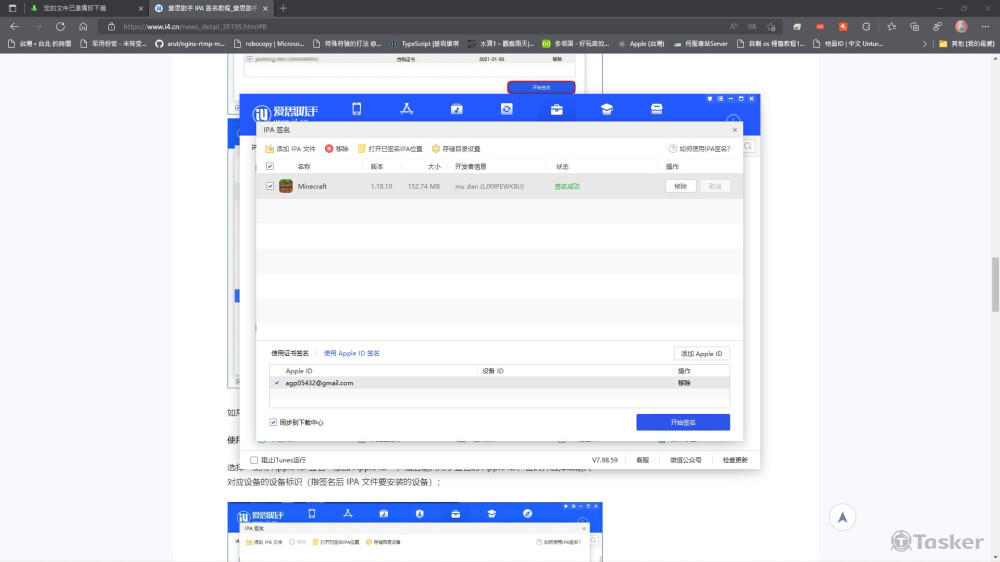Image resolution: width=1000 pixels, height=562 pixels.
Task: Open the browser settings ellipsis menu
Action: click(985, 26)
